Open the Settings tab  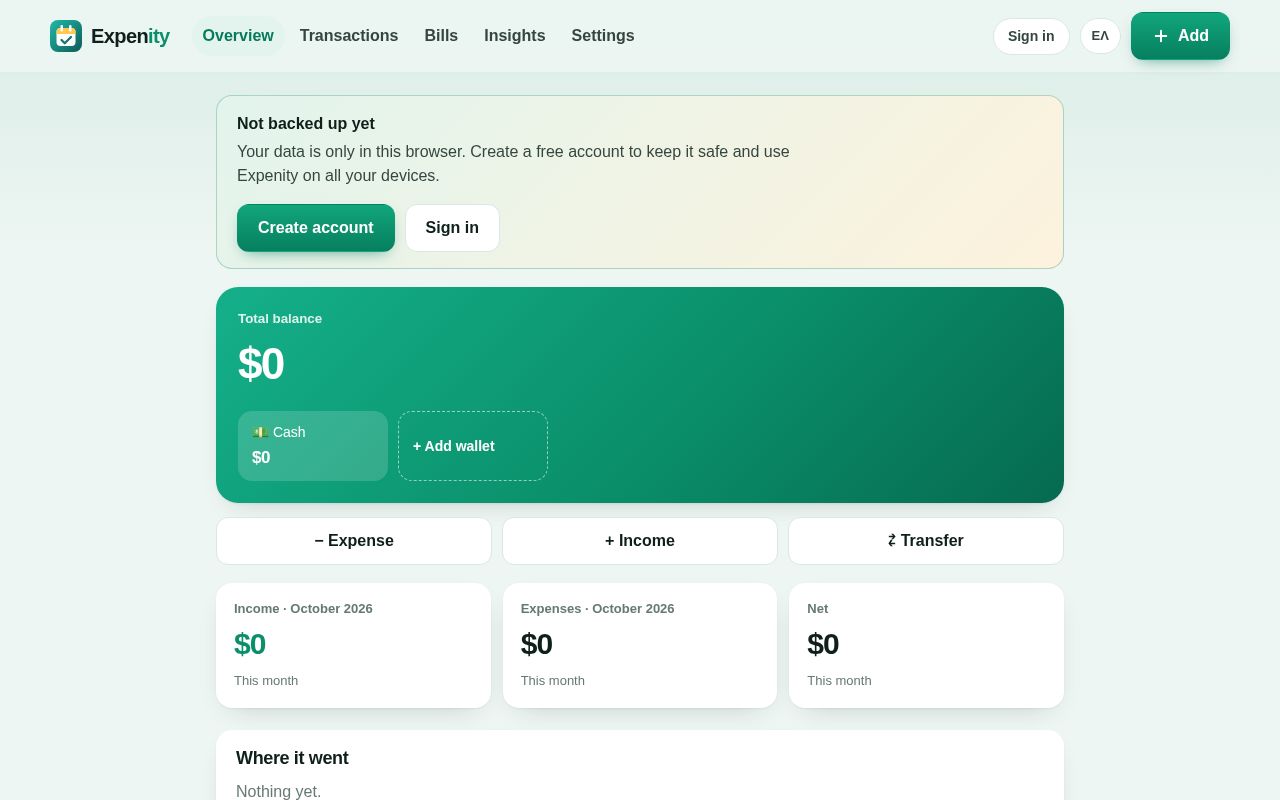(x=603, y=36)
